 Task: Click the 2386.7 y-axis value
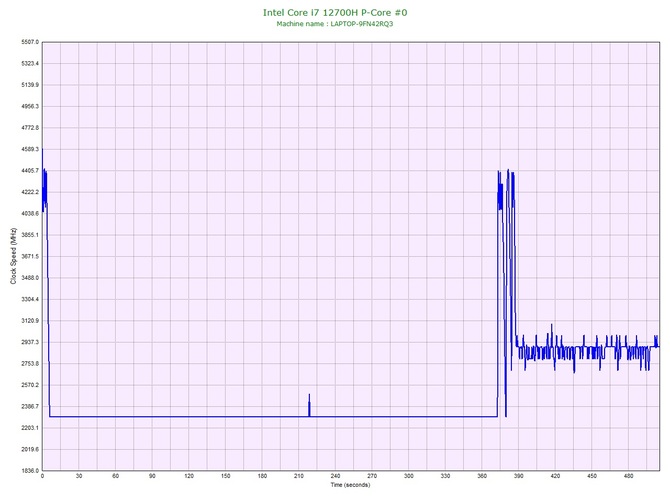[x=30, y=406]
